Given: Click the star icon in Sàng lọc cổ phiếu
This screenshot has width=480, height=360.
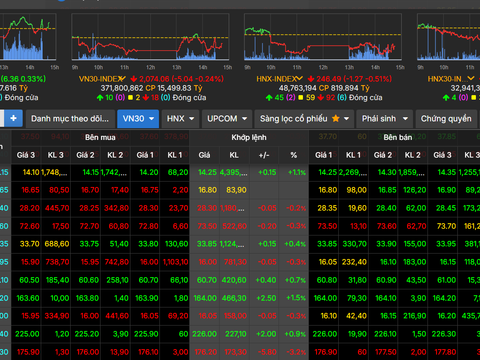Looking at the screenshot, I should (x=336, y=119).
